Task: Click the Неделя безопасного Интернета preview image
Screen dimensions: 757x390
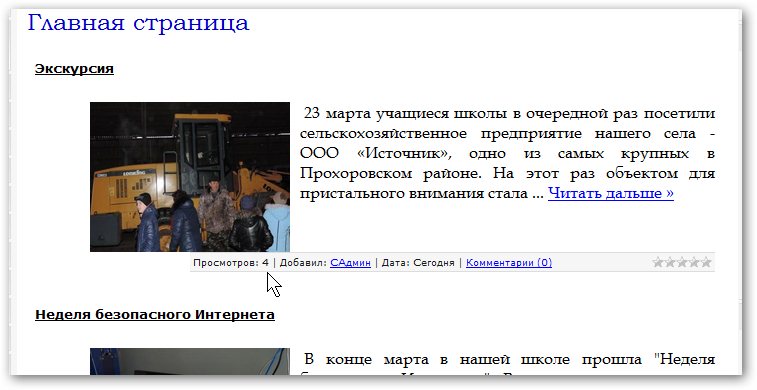Action: click(x=190, y=362)
